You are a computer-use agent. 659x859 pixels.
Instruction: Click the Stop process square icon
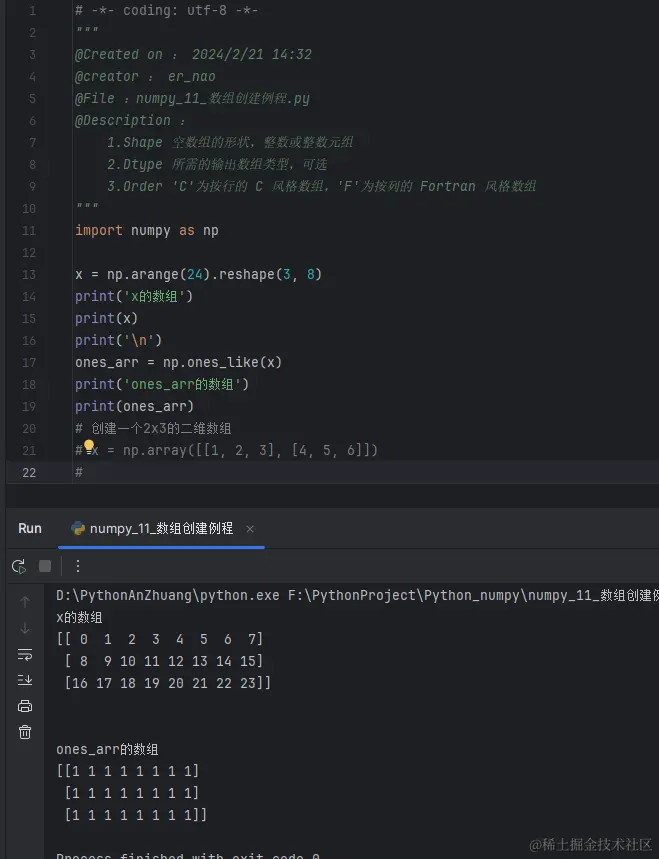[x=45, y=566]
